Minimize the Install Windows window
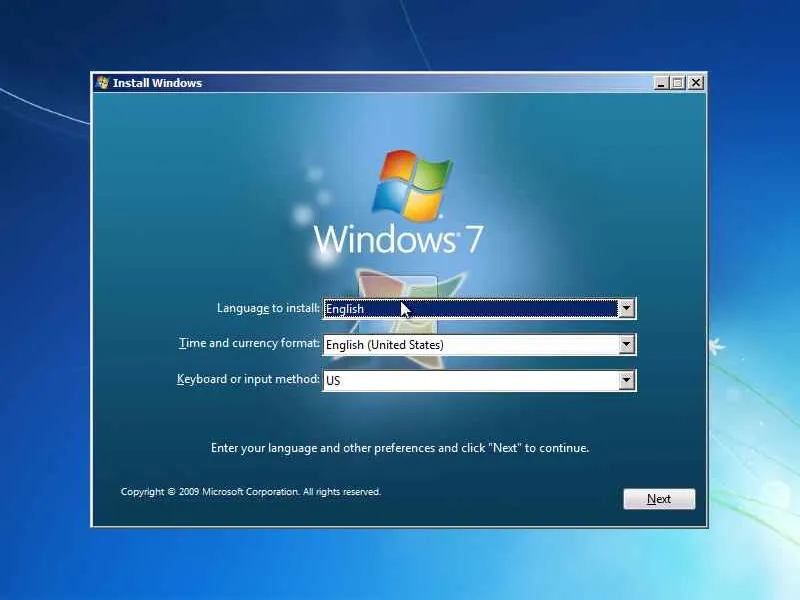 pyautogui.click(x=661, y=83)
